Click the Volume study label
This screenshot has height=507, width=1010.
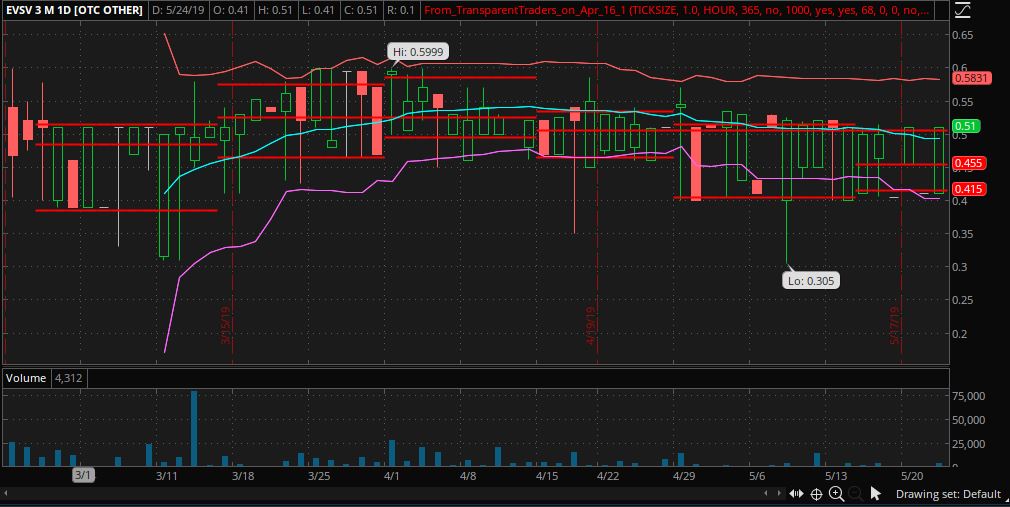pos(26,378)
